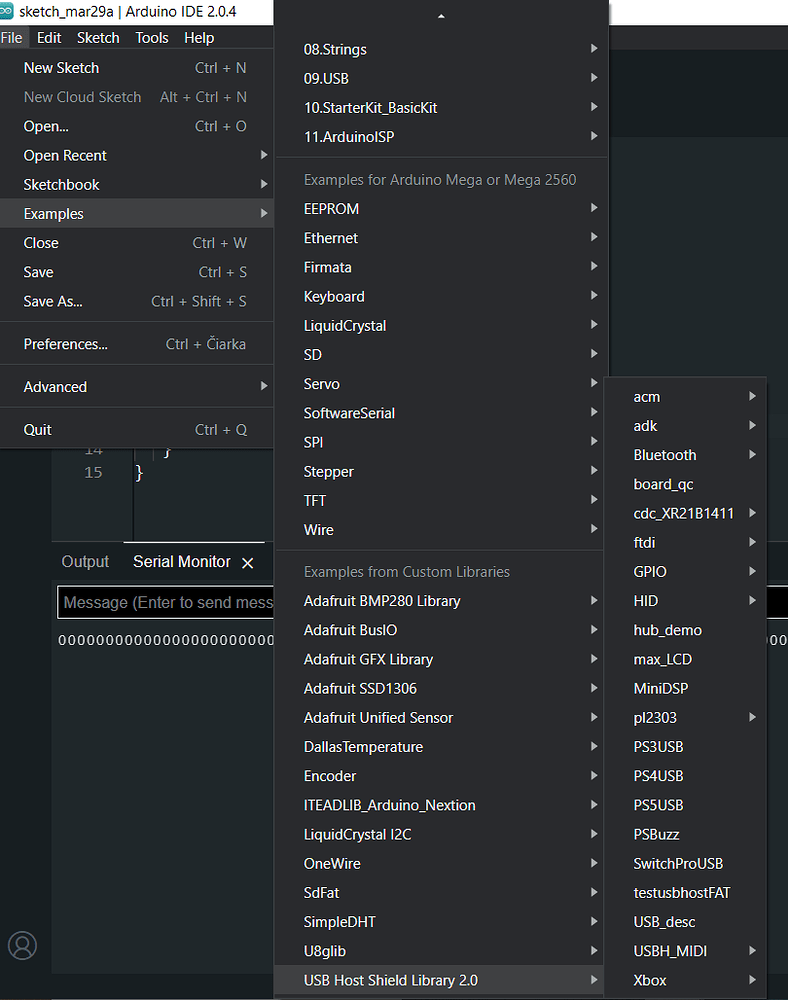This screenshot has height=1000, width=788.
Task: Close the Serial Monitor tab
Action: (247, 562)
